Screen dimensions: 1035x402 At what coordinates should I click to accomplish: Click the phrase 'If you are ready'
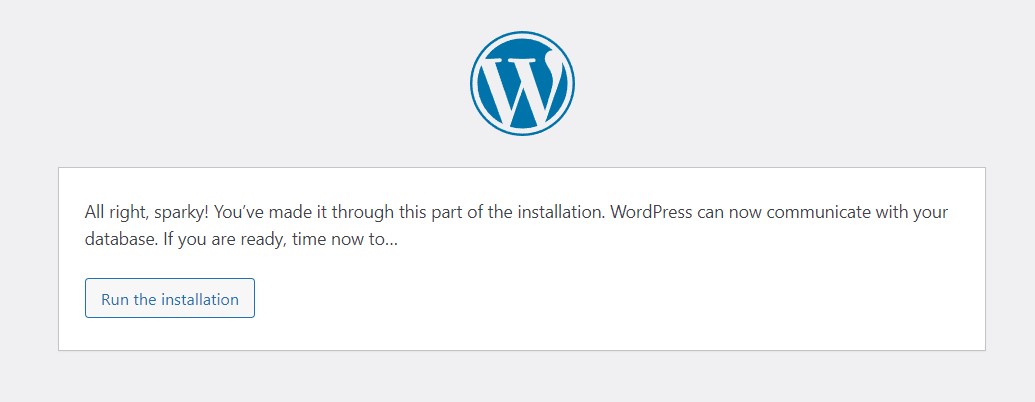pos(213,241)
